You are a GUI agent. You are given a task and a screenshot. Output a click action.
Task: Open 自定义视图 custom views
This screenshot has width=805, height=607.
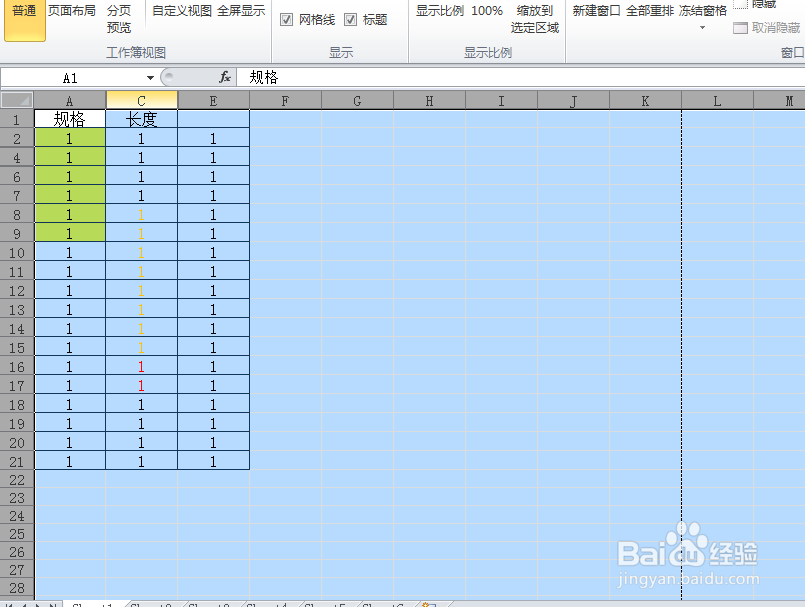pyautogui.click(x=182, y=11)
